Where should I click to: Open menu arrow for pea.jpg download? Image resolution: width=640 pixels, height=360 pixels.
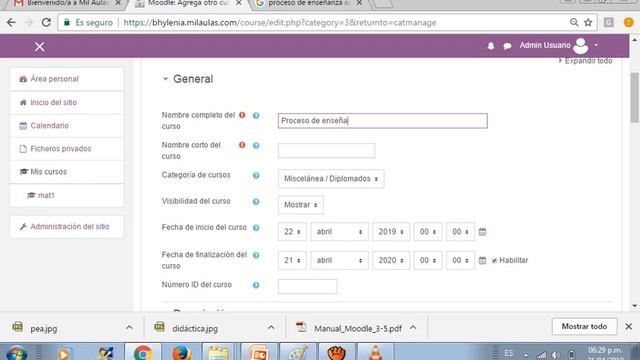pos(129,327)
